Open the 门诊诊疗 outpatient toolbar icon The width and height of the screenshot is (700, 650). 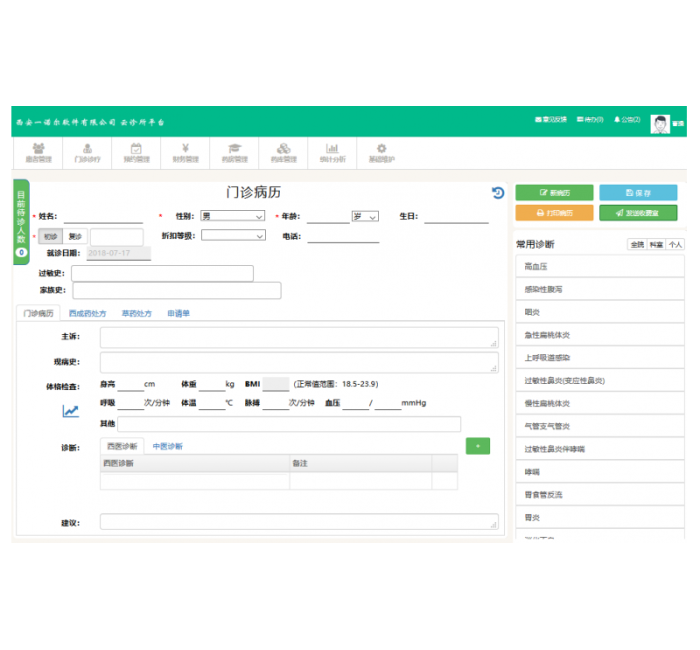click(x=88, y=152)
